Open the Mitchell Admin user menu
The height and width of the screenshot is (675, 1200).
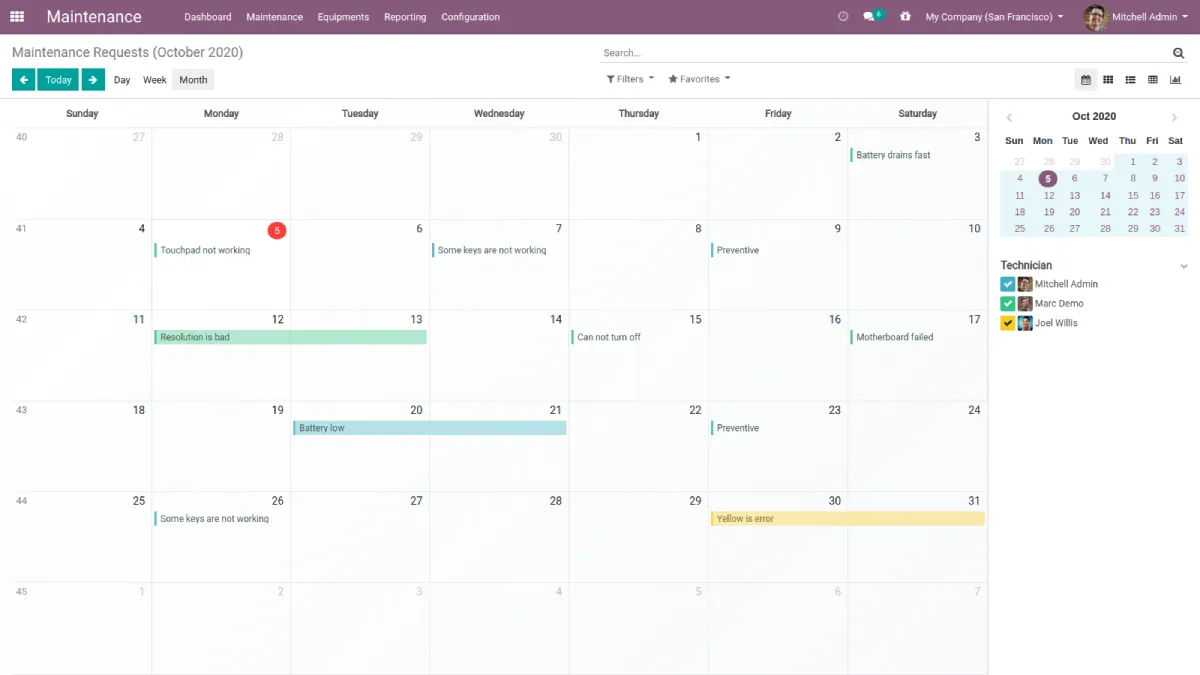click(1136, 17)
